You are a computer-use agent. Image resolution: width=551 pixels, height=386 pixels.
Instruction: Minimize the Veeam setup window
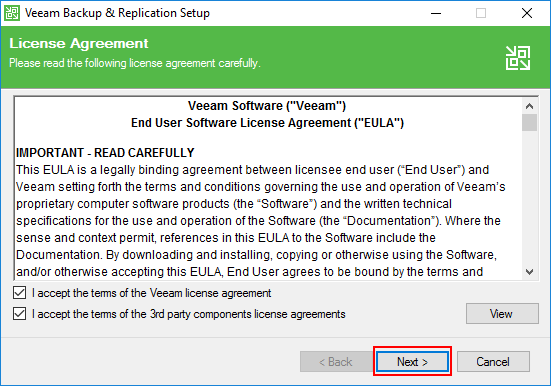pyautogui.click(x=436, y=13)
